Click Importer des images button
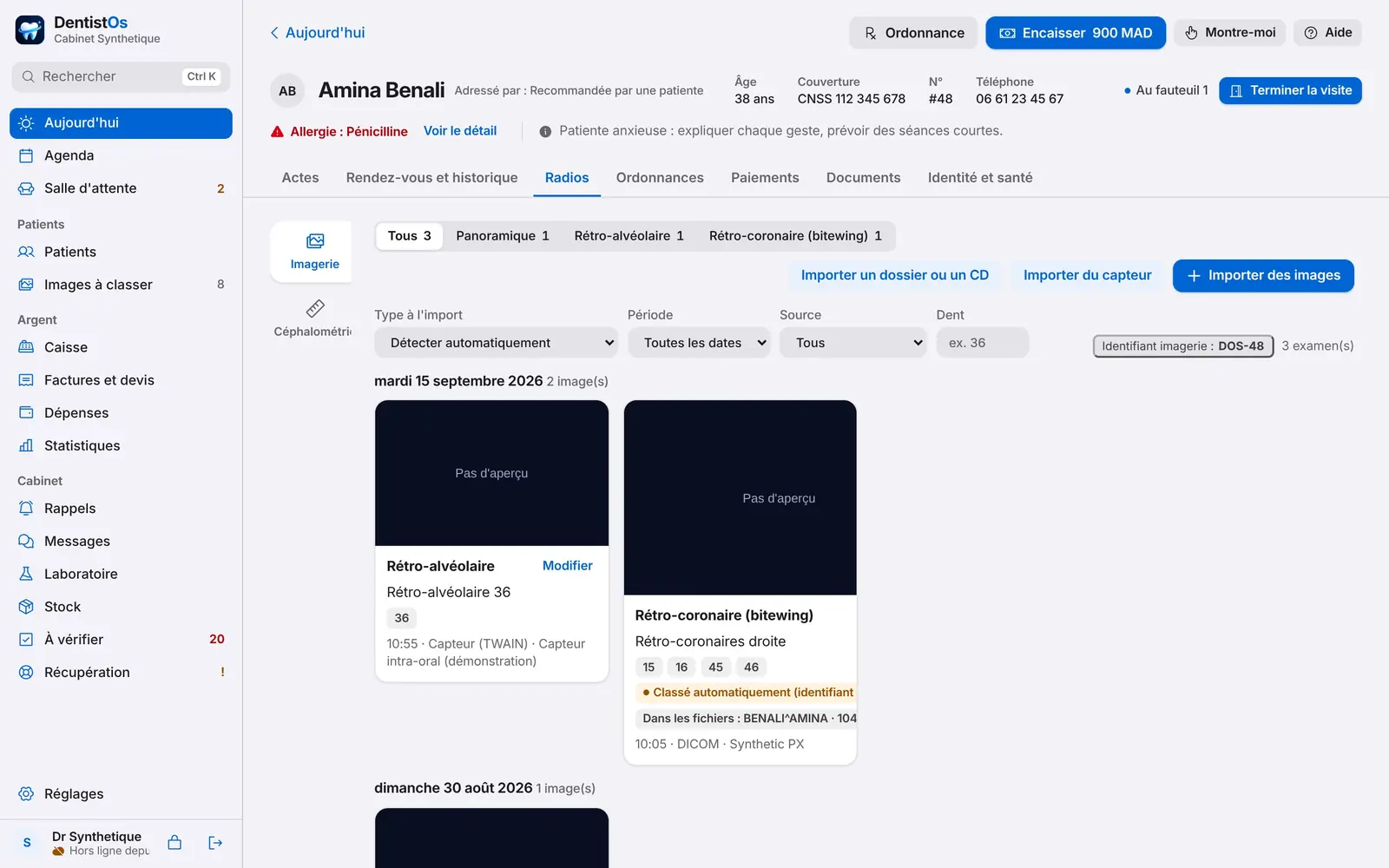 point(1263,276)
